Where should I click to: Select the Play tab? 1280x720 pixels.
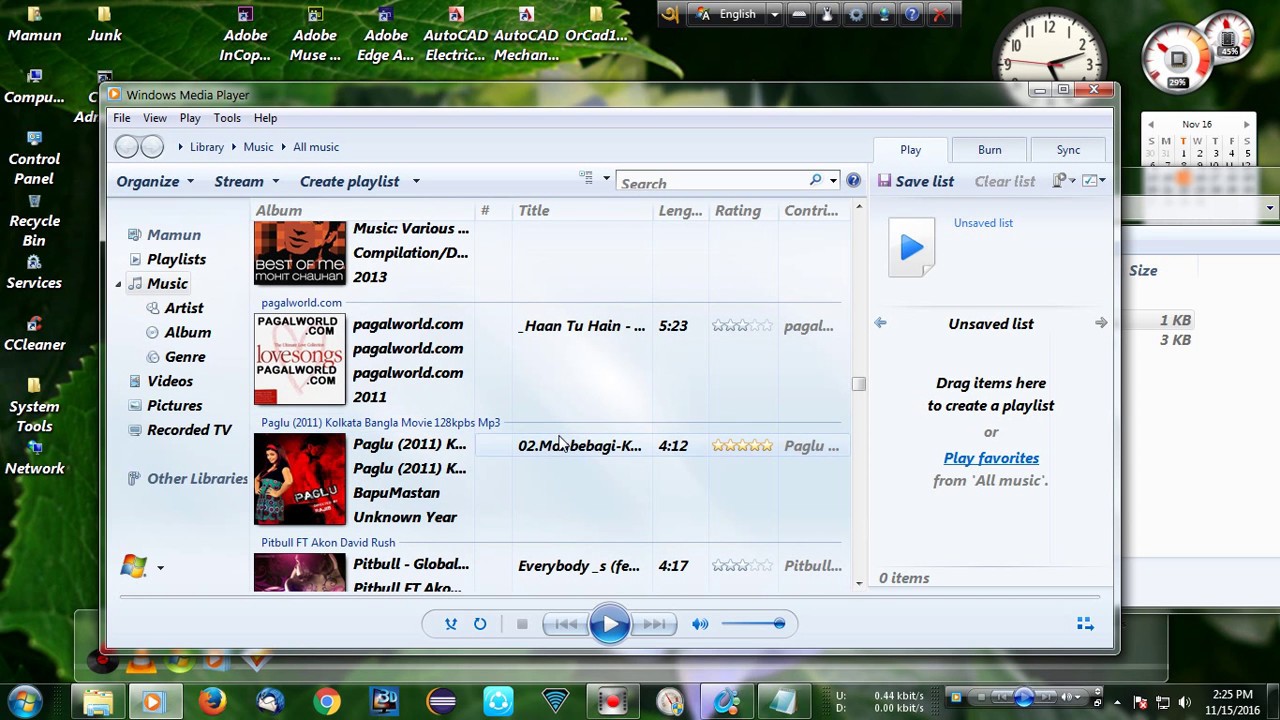coord(910,150)
